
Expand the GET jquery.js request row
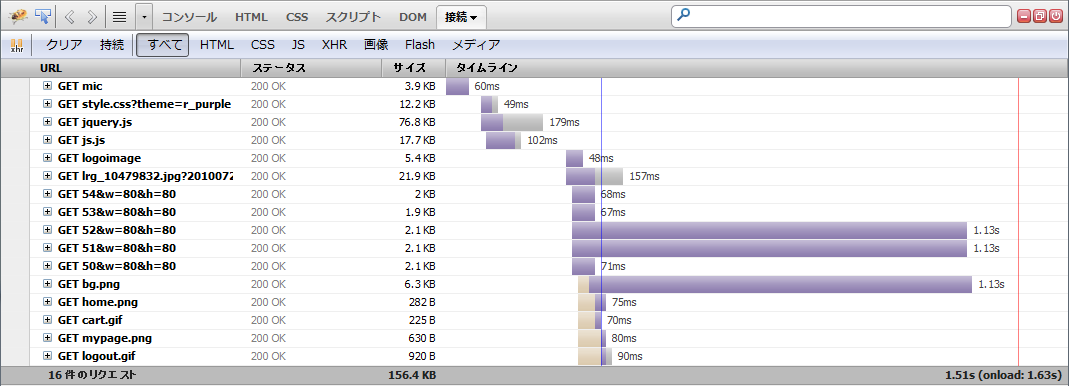(x=48, y=122)
